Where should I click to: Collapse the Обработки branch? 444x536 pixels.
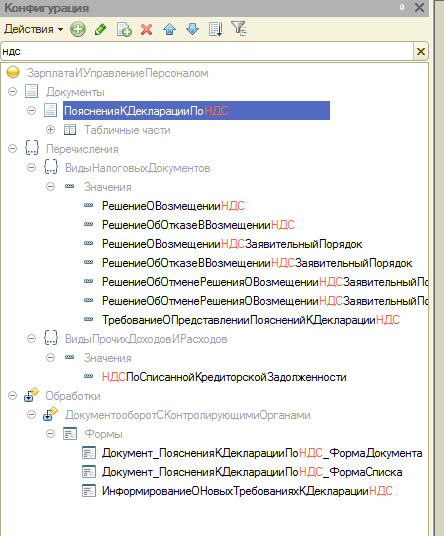coord(13,396)
